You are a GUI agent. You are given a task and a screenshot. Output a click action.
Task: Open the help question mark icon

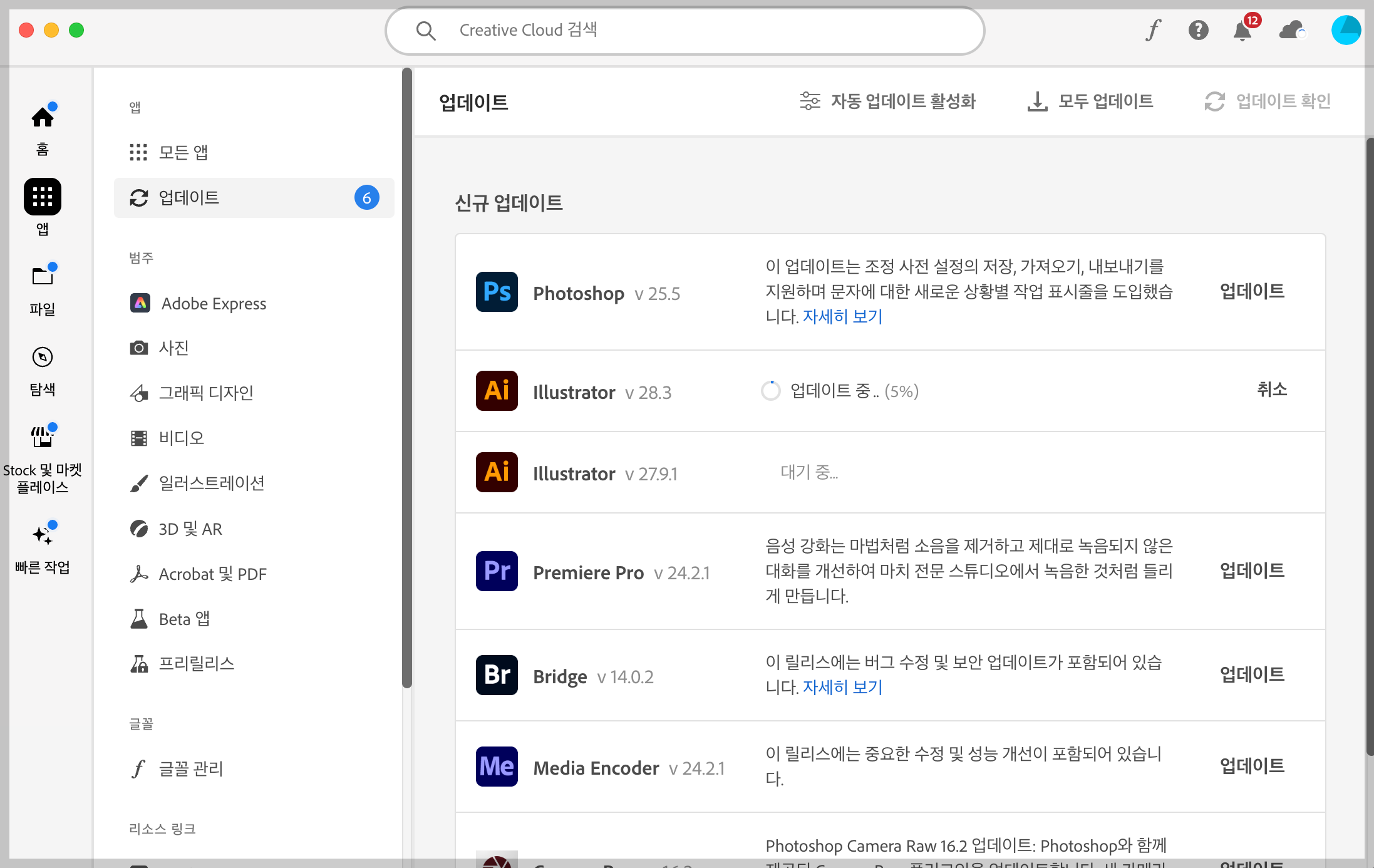(x=1198, y=30)
